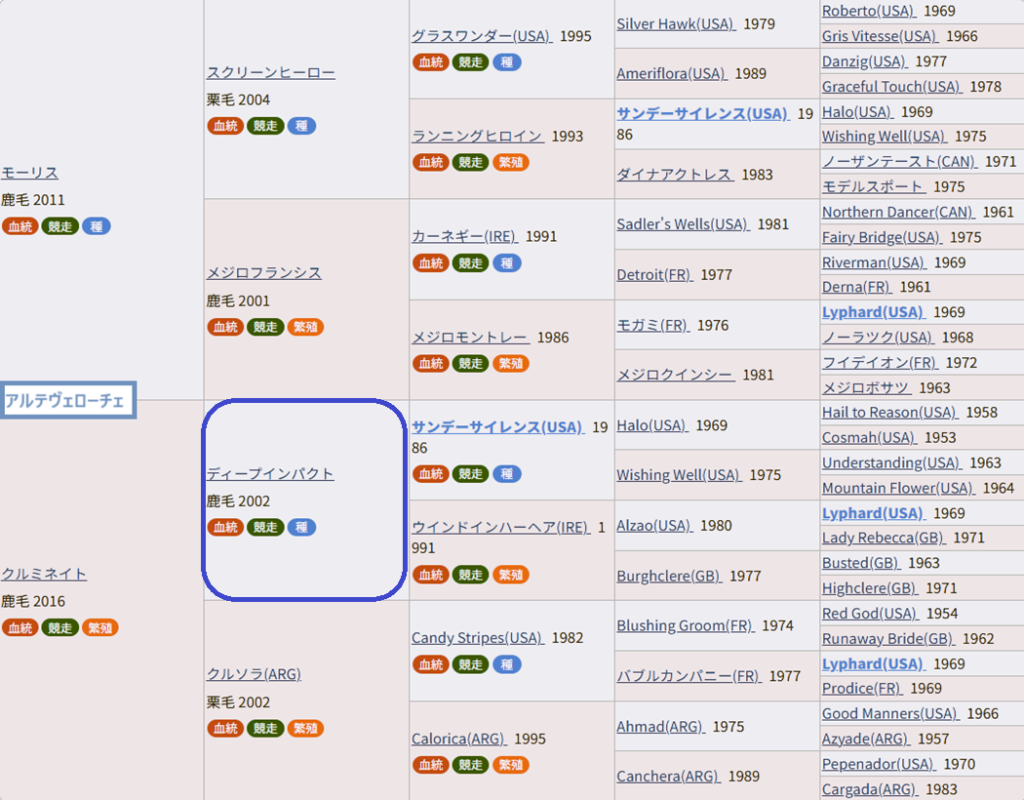Click Calorica(ARG) 競走 badge

pyautogui.click(x=470, y=765)
